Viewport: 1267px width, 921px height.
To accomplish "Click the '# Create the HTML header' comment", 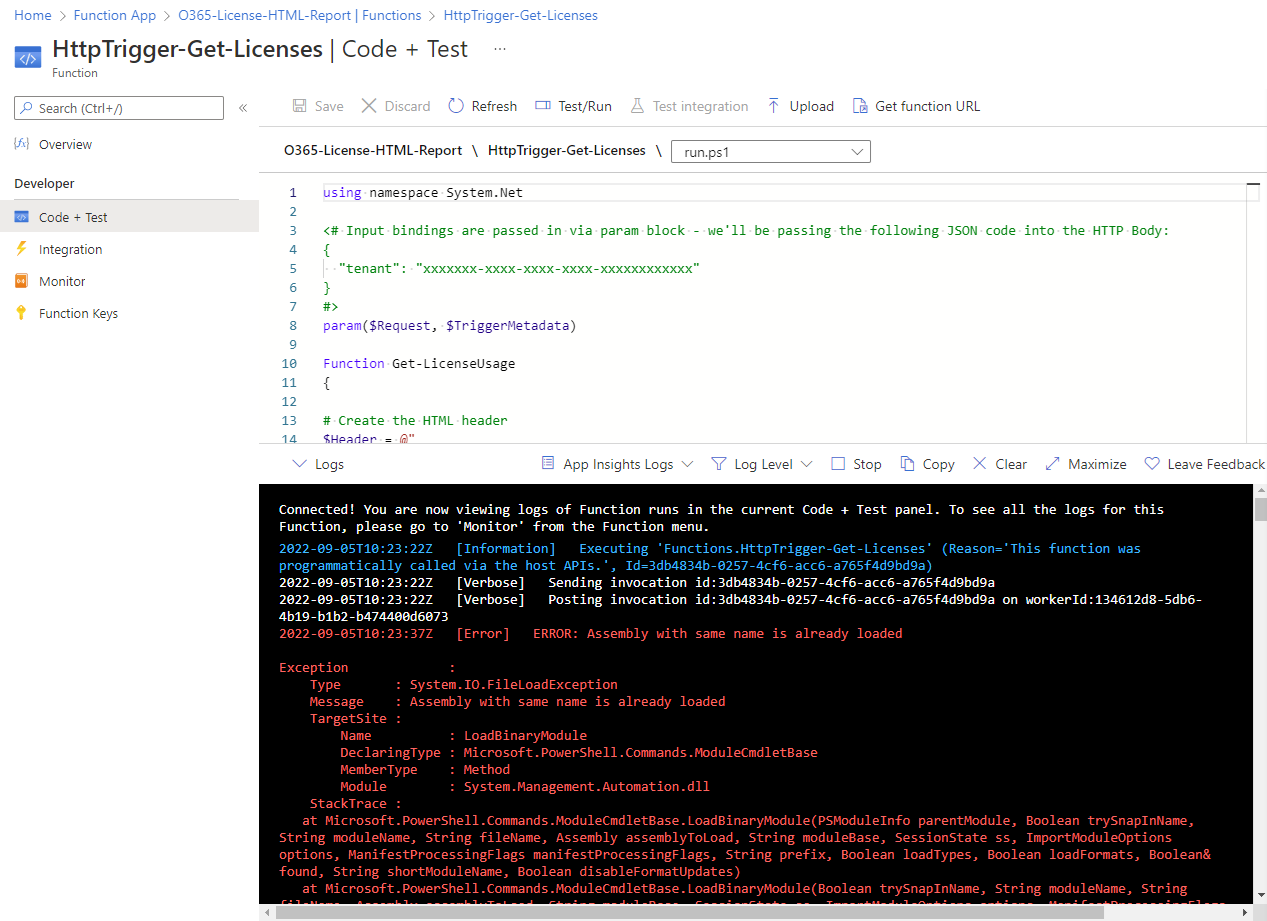I will (415, 420).
